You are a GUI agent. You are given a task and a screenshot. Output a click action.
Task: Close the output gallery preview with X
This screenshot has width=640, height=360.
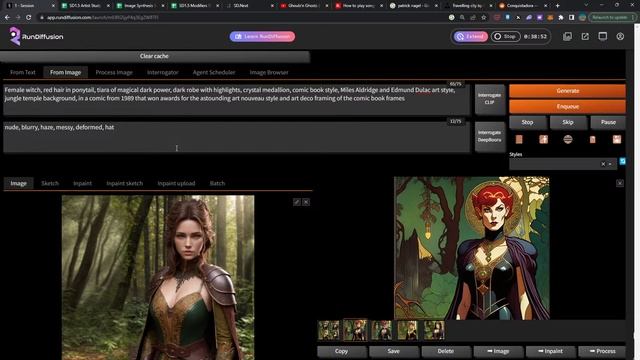[620, 183]
